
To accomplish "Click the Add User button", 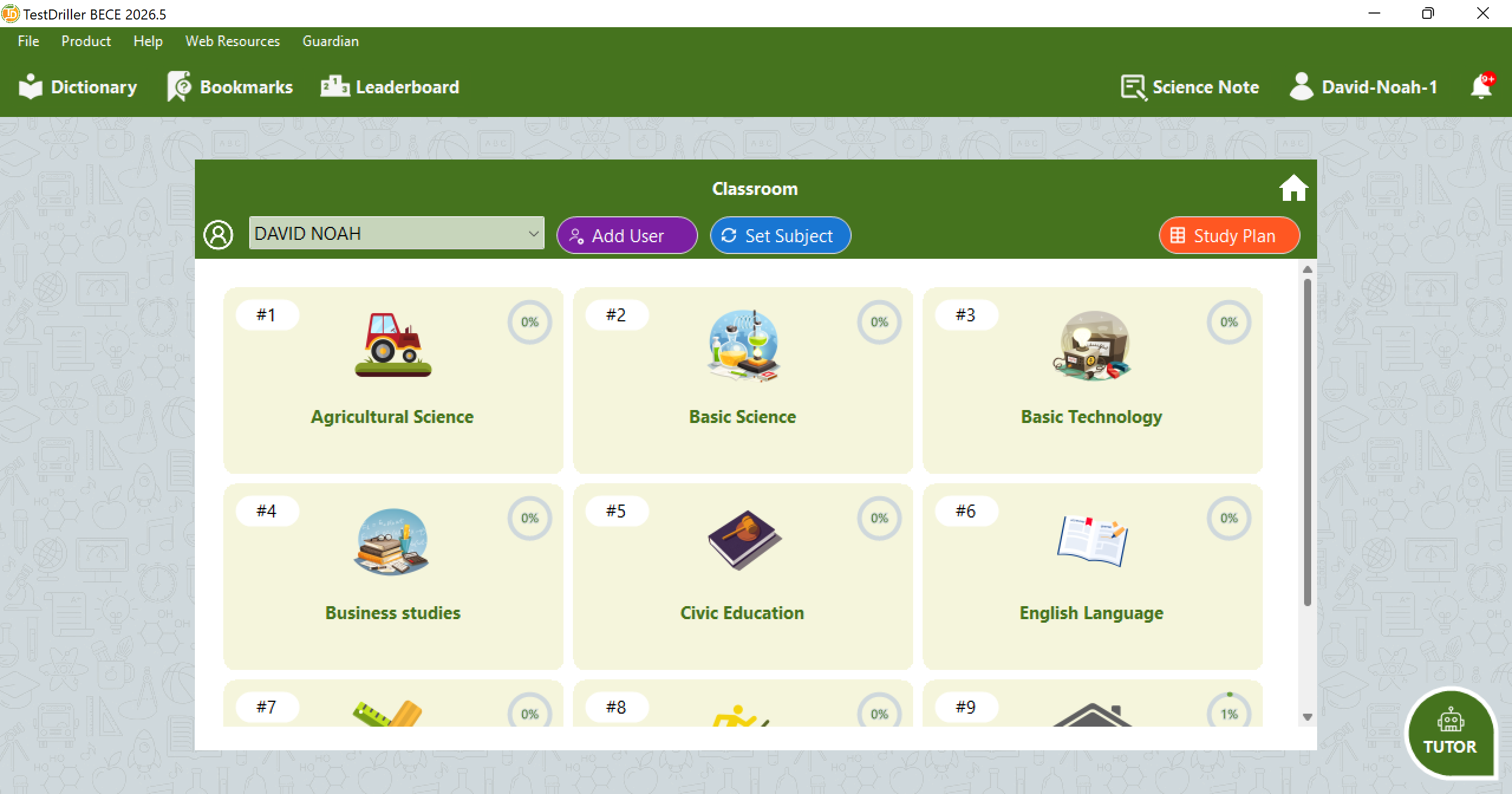I will 627,235.
